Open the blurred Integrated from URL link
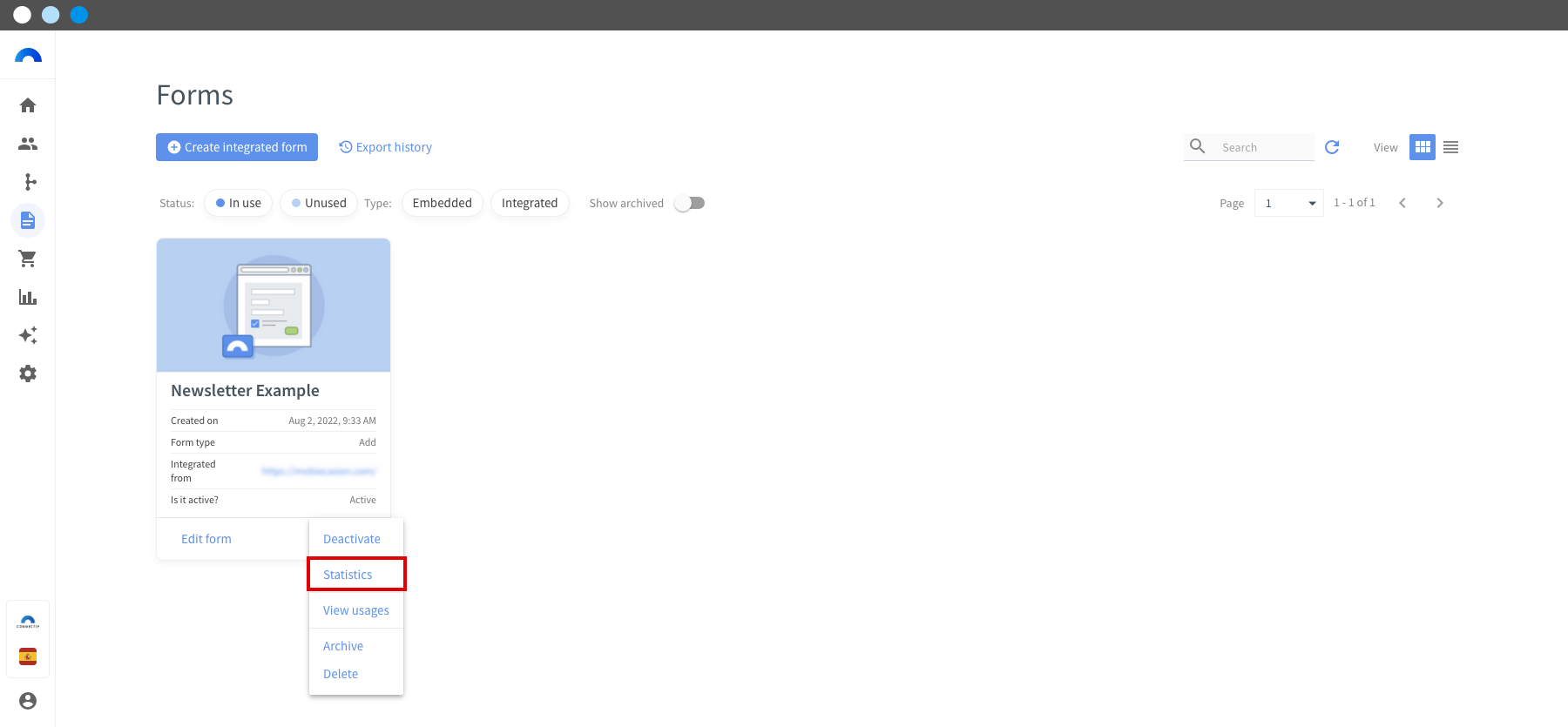 coord(319,471)
